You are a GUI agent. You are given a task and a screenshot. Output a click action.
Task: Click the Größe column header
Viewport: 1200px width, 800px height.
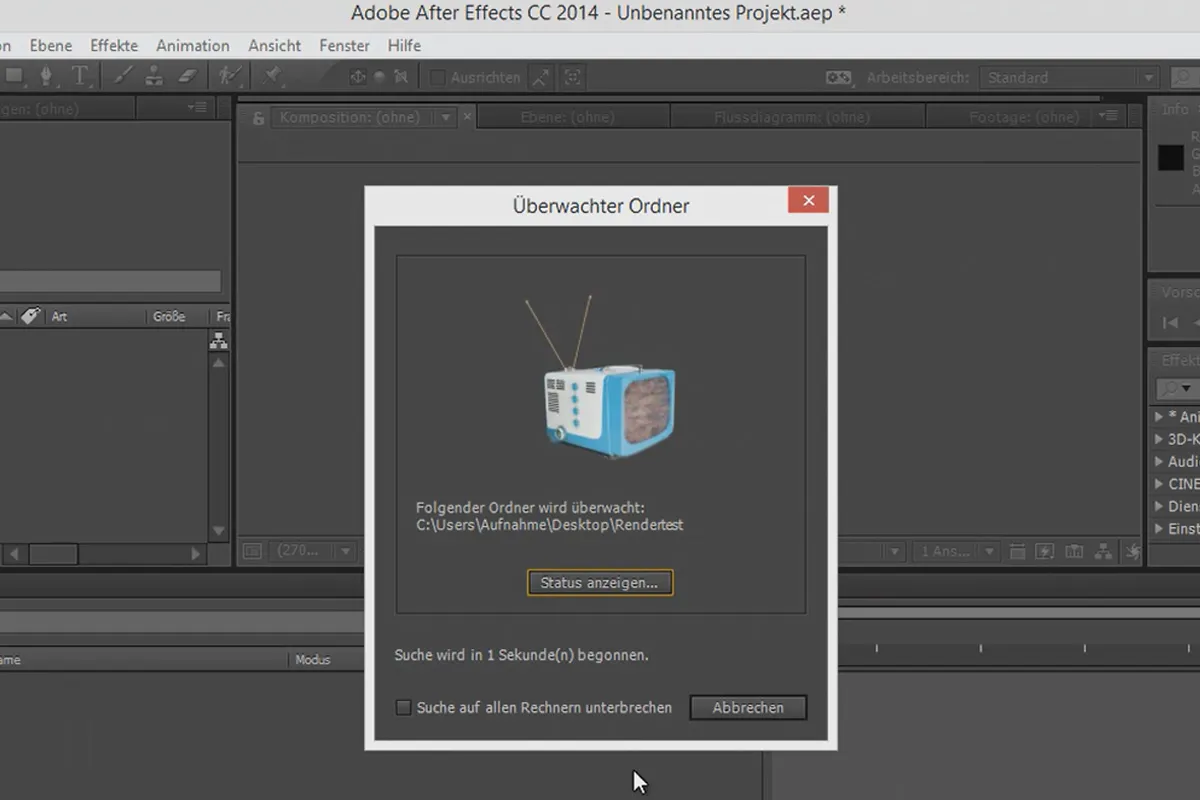coord(169,316)
